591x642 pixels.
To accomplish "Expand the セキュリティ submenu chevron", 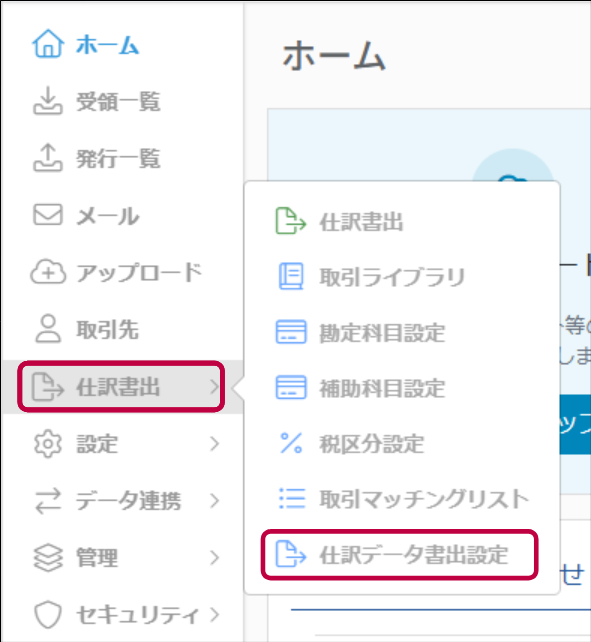I will pos(214,614).
